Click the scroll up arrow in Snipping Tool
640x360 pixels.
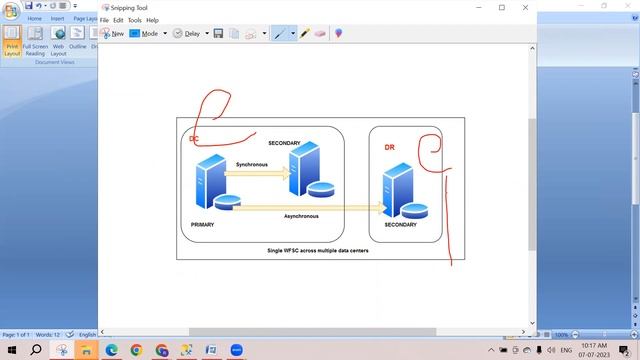[x=532, y=48]
